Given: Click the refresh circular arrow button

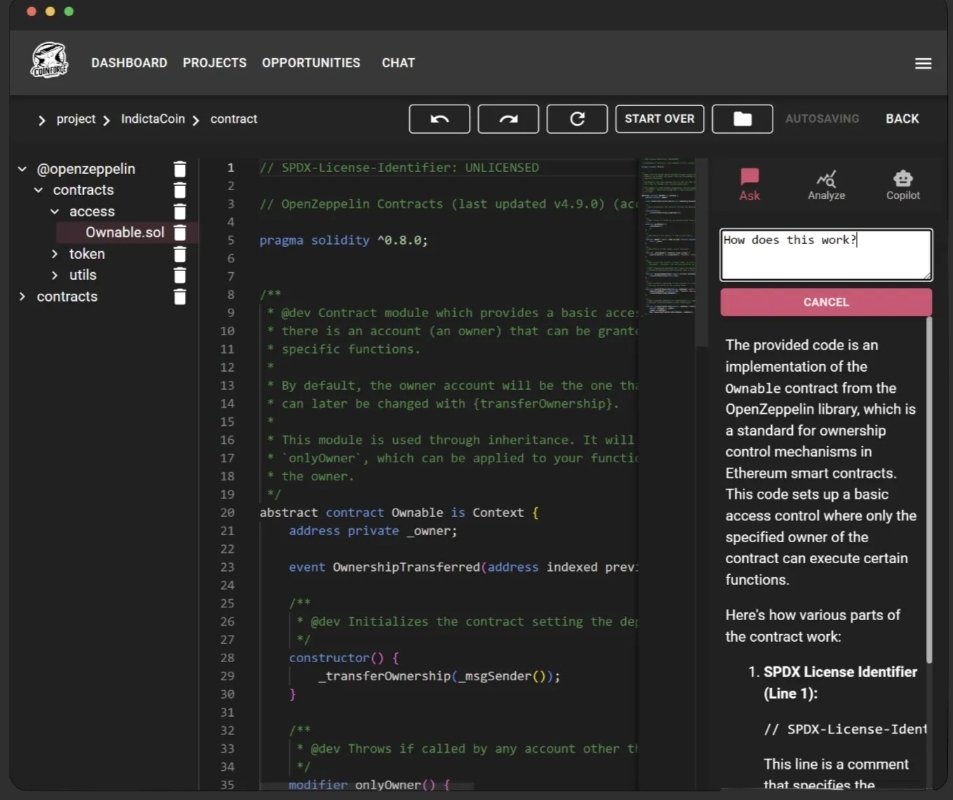Looking at the screenshot, I should coord(577,119).
